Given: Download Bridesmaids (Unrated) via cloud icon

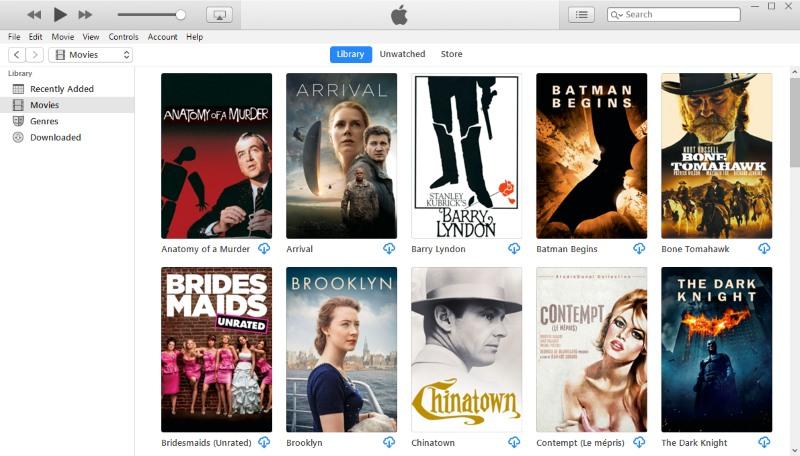Looking at the screenshot, I should (x=264, y=442).
